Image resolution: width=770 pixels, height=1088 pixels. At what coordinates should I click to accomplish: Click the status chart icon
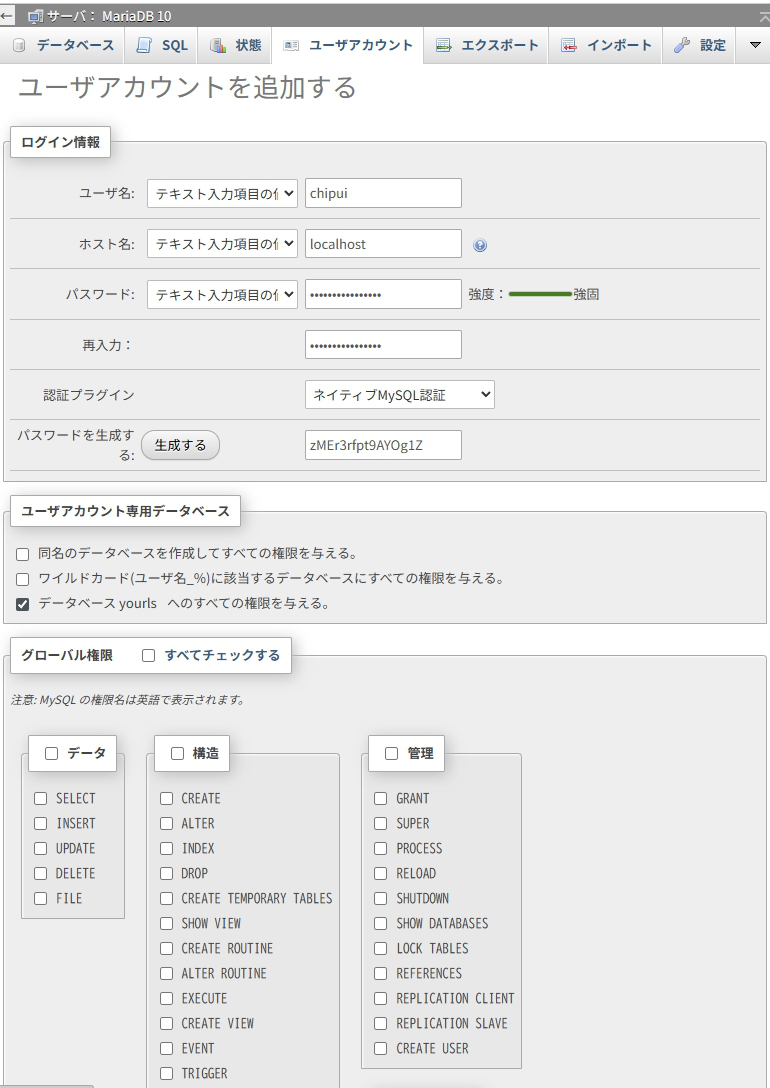(x=218, y=46)
